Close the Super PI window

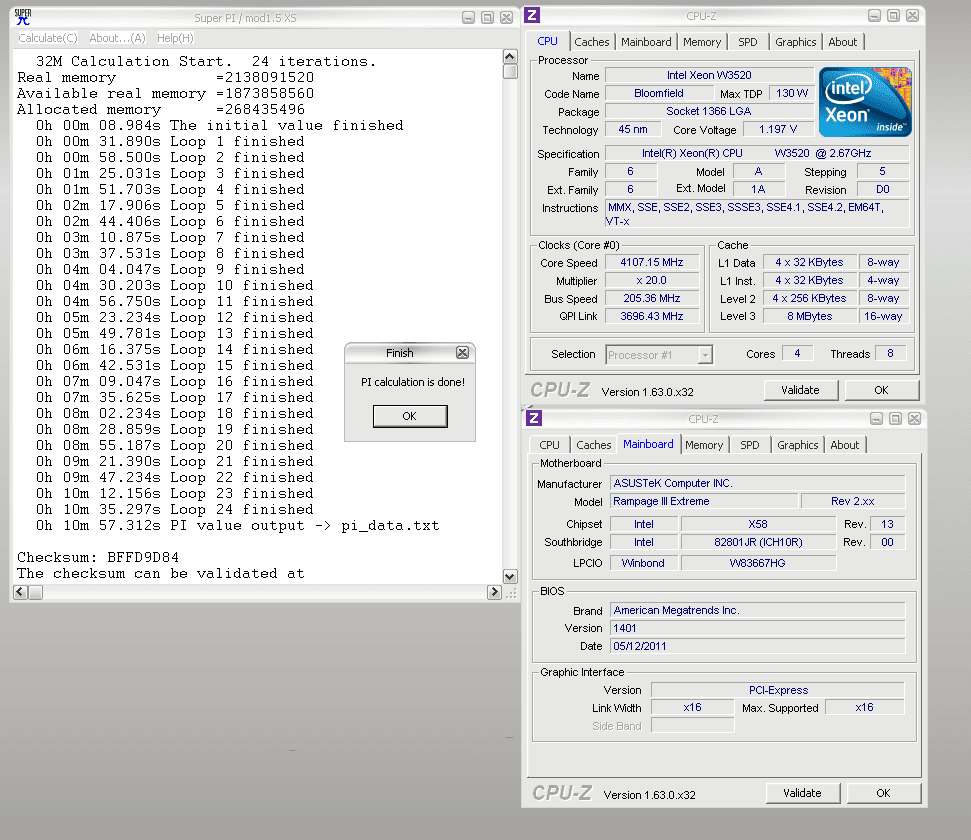click(507, 17)
